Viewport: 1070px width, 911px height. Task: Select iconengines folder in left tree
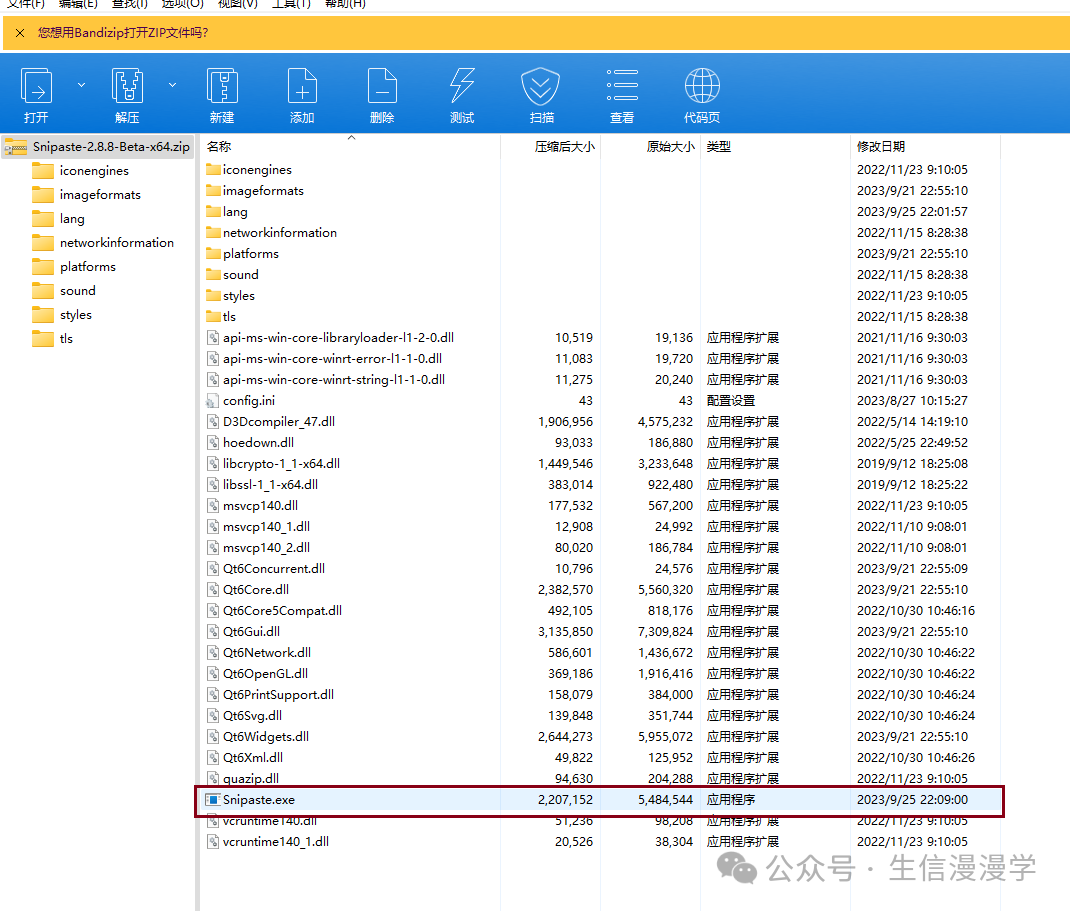(x=94, y=171)
